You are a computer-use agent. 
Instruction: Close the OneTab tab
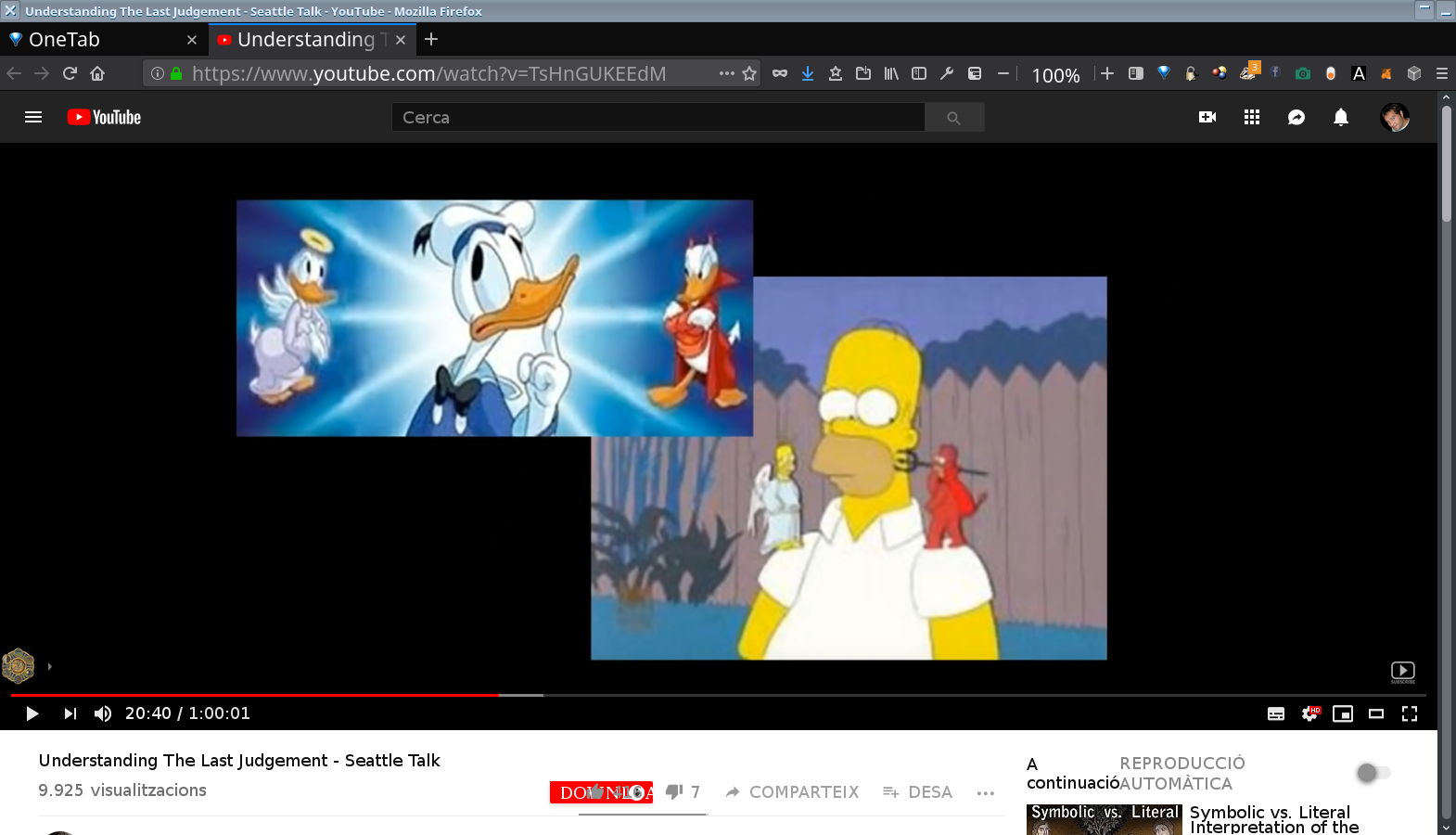pyautogui.click(x=192, y=40)
